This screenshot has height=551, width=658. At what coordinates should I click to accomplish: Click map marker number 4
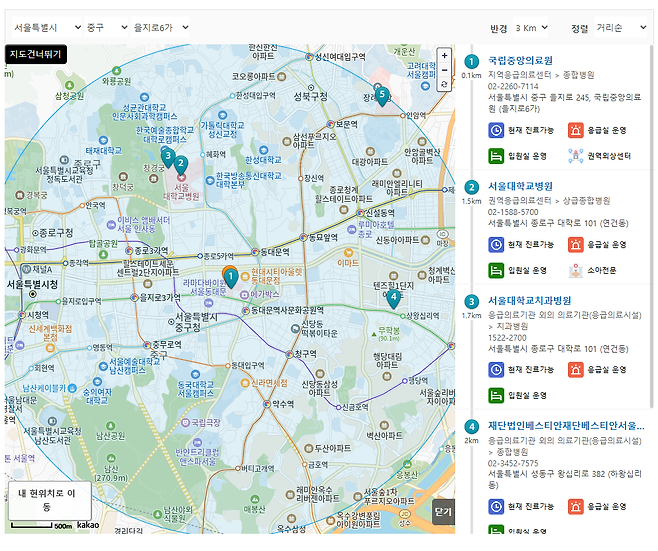tap(394, 297)
